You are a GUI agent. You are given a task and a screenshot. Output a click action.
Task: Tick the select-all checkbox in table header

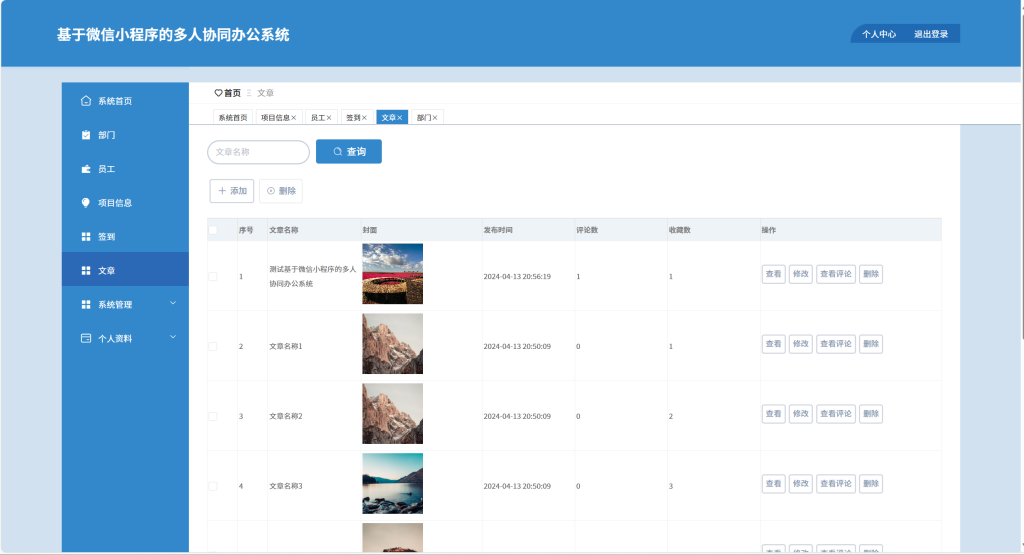click(x=213, y=230)
